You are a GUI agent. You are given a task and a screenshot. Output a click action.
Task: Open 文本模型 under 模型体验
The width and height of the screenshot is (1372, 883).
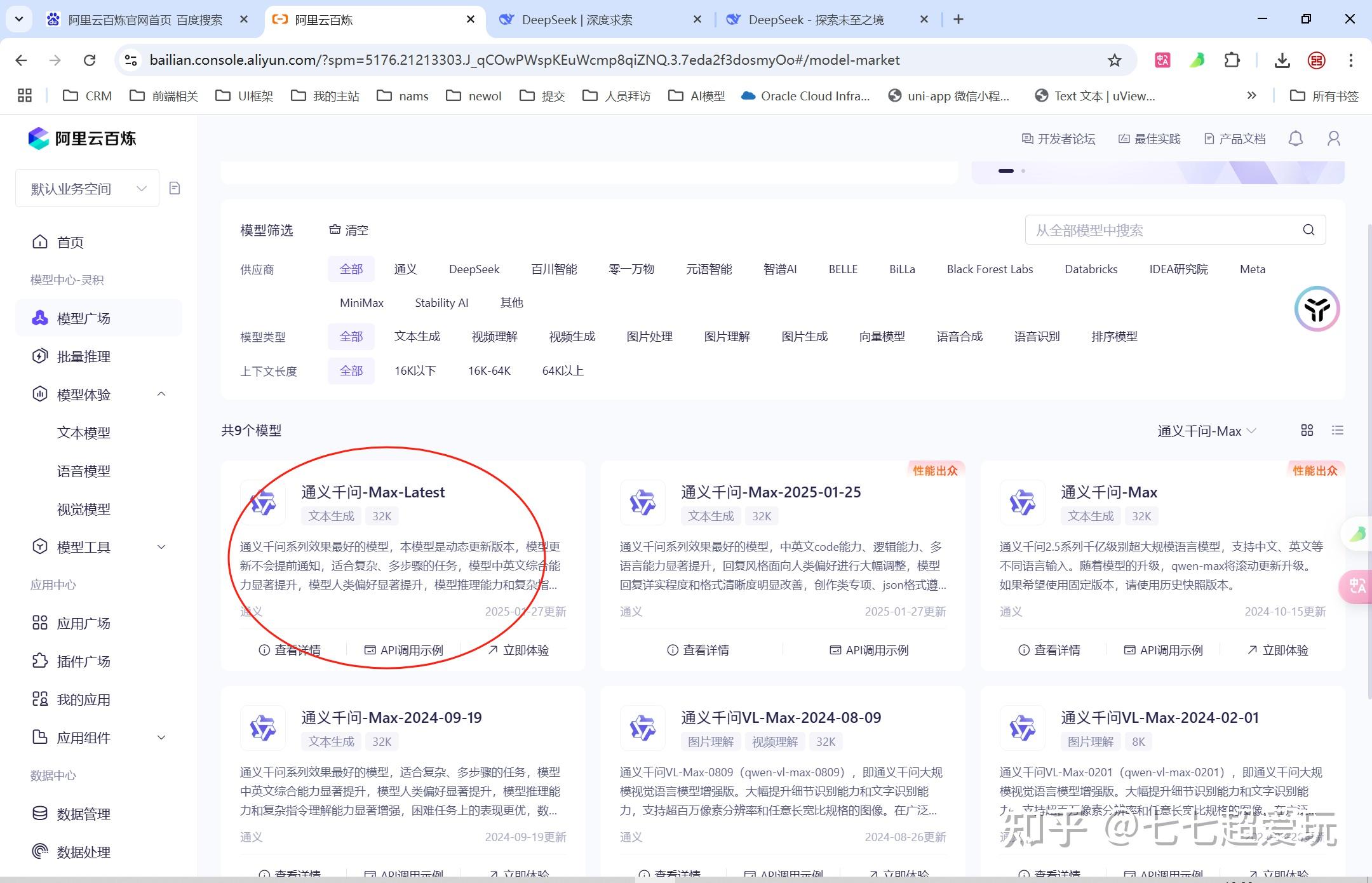[84, 433]
